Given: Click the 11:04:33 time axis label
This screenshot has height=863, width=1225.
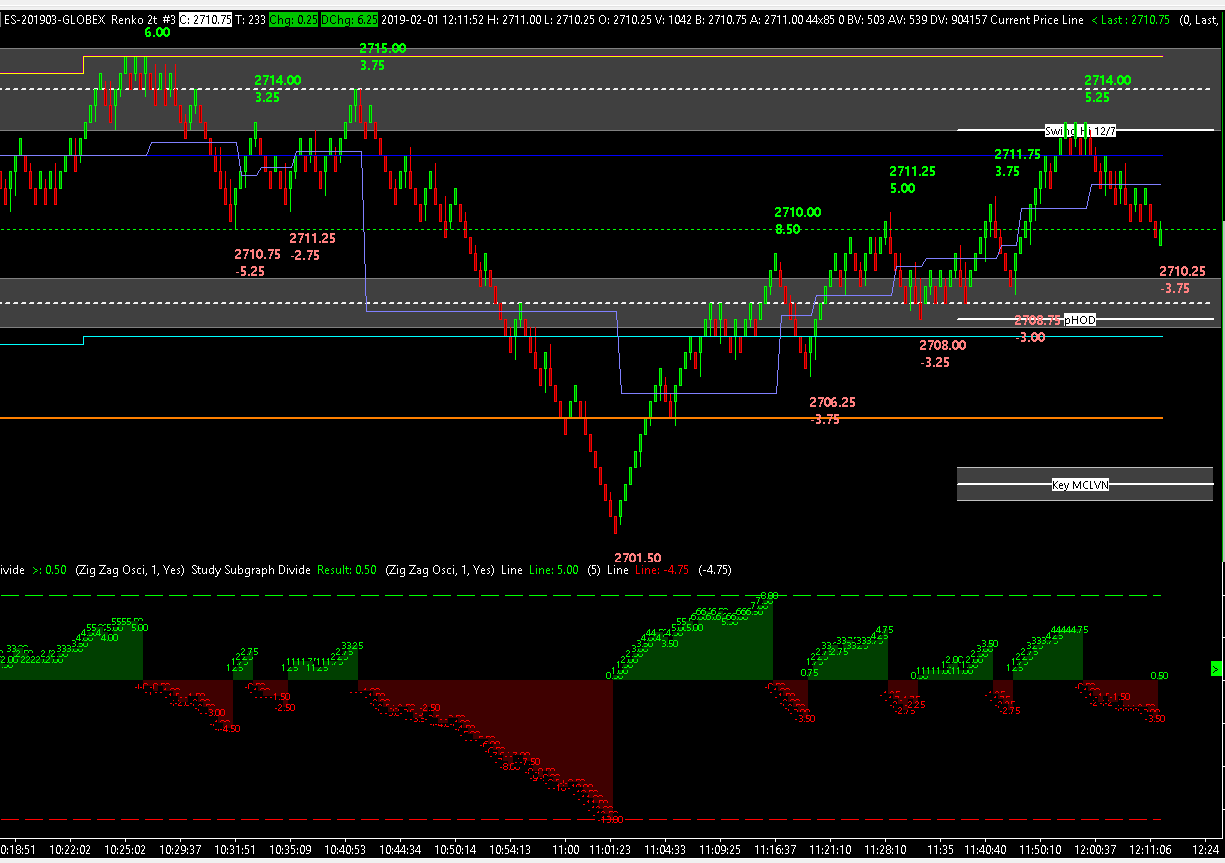Looking at the screenshot, I should (665, 848).
